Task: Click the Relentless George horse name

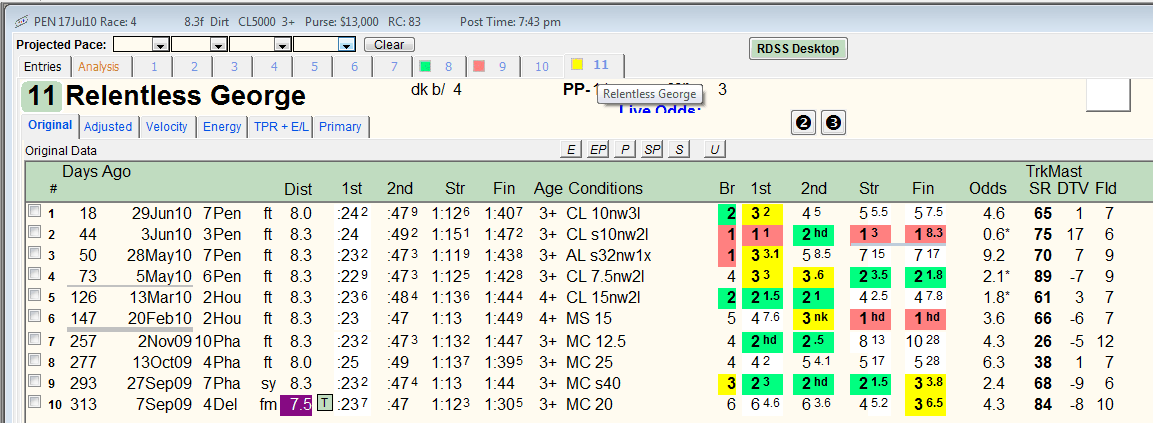Action: (185, 96)
